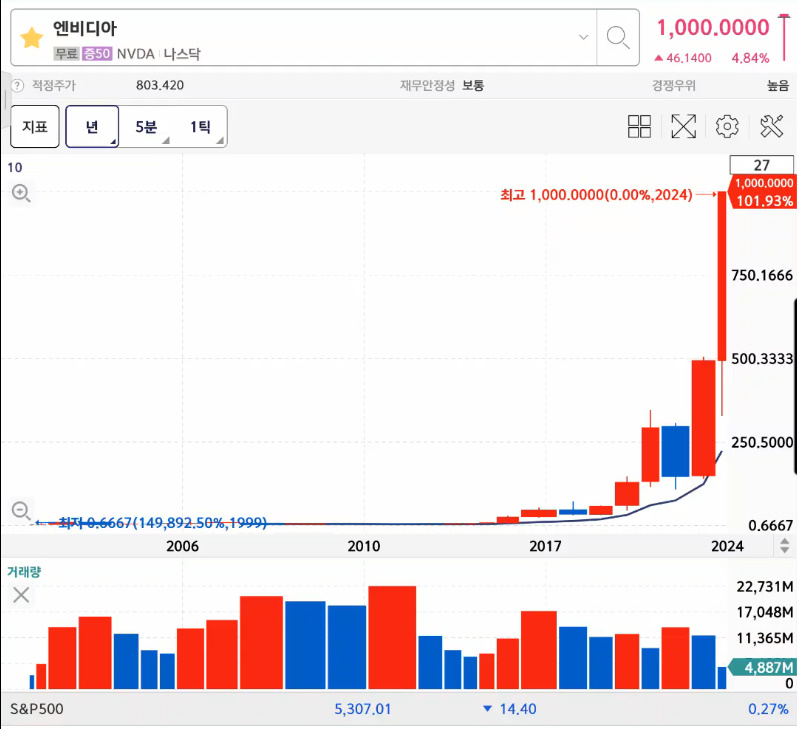Select the 1틱 tick interval tab

[200, 127]
